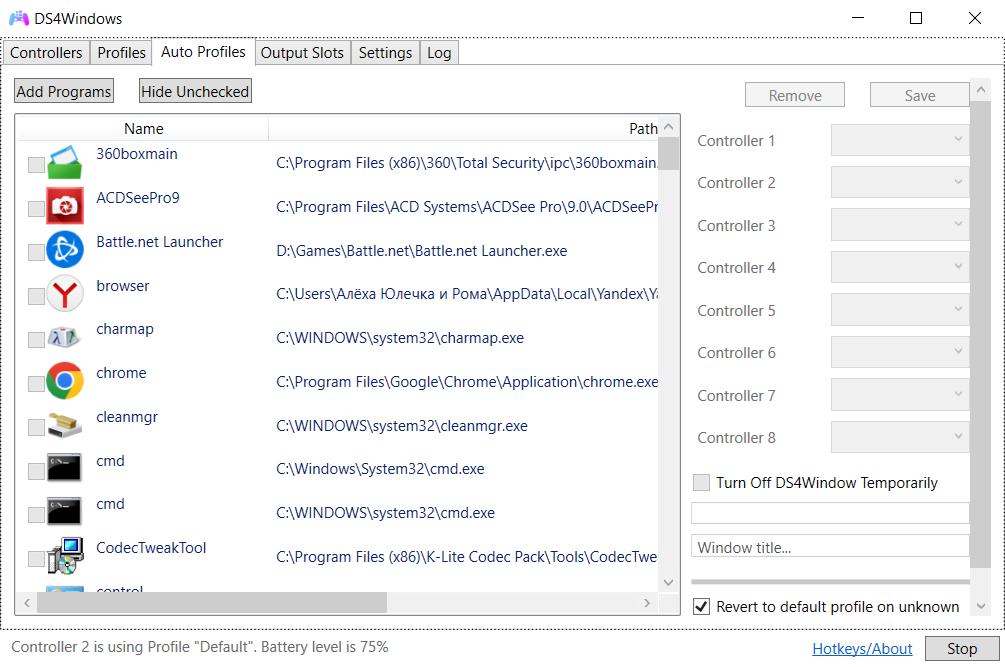Check the browser row checkbox

36,296
